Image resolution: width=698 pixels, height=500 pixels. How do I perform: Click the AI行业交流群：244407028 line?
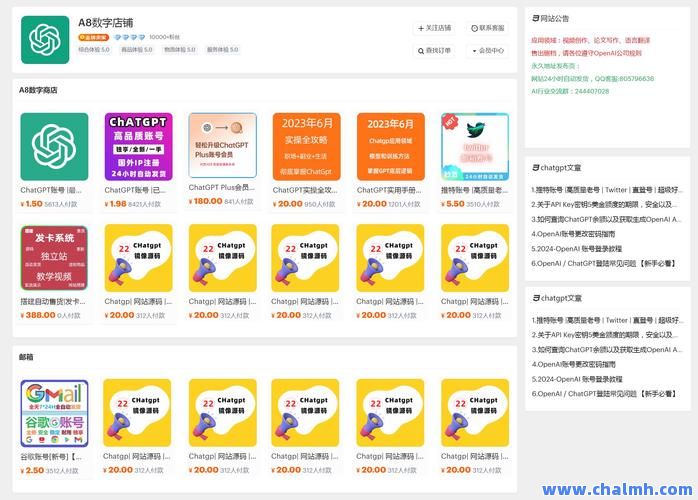[570, 91]
